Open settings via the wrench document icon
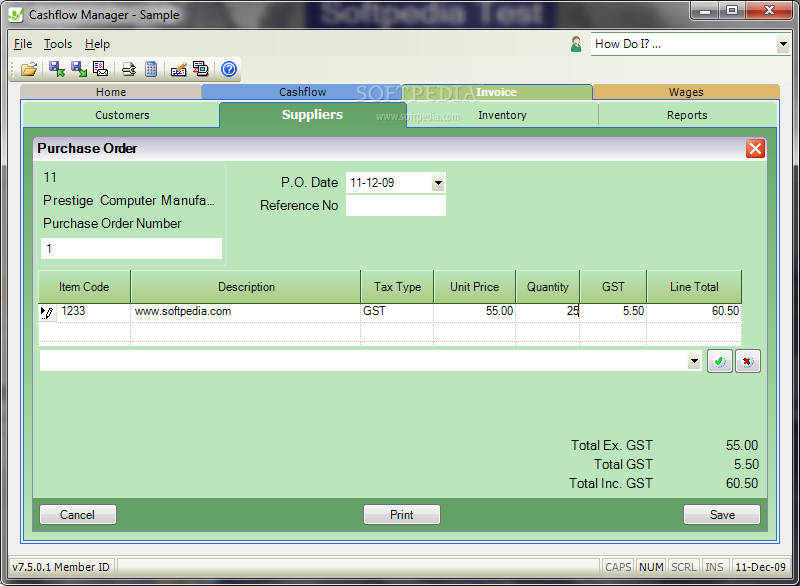 [129, 69]
